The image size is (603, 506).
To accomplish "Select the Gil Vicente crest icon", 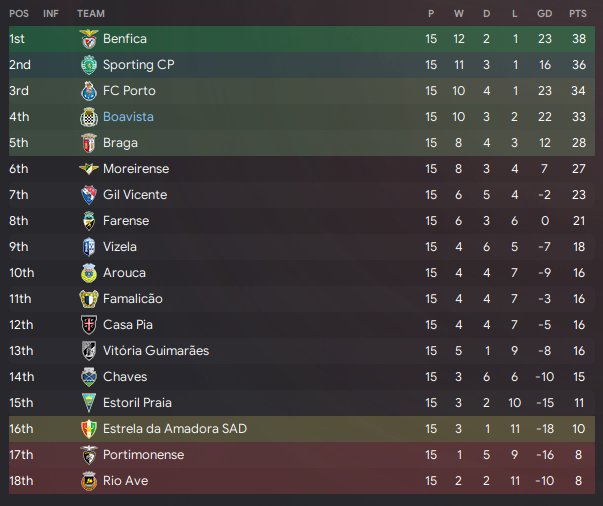I will click(89, 195).
